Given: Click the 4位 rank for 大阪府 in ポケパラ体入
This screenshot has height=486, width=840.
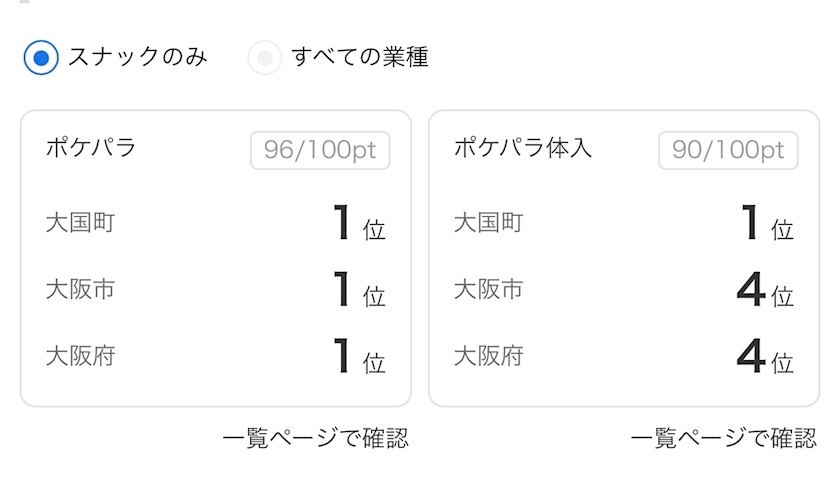Looking at the screenshot, I should (x=765, y=356).
